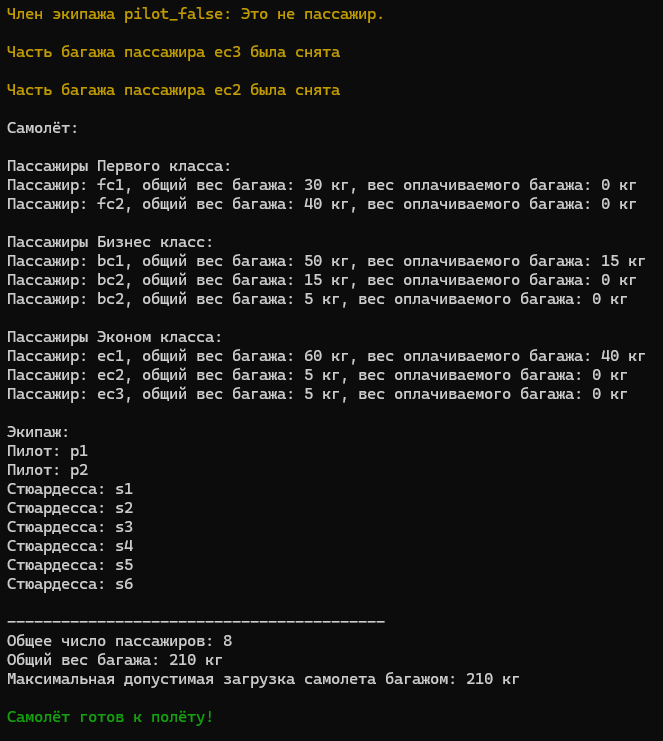663x741 pixels.
Task: Click the ec2 baggage removed message
Action: click(173, 90)
